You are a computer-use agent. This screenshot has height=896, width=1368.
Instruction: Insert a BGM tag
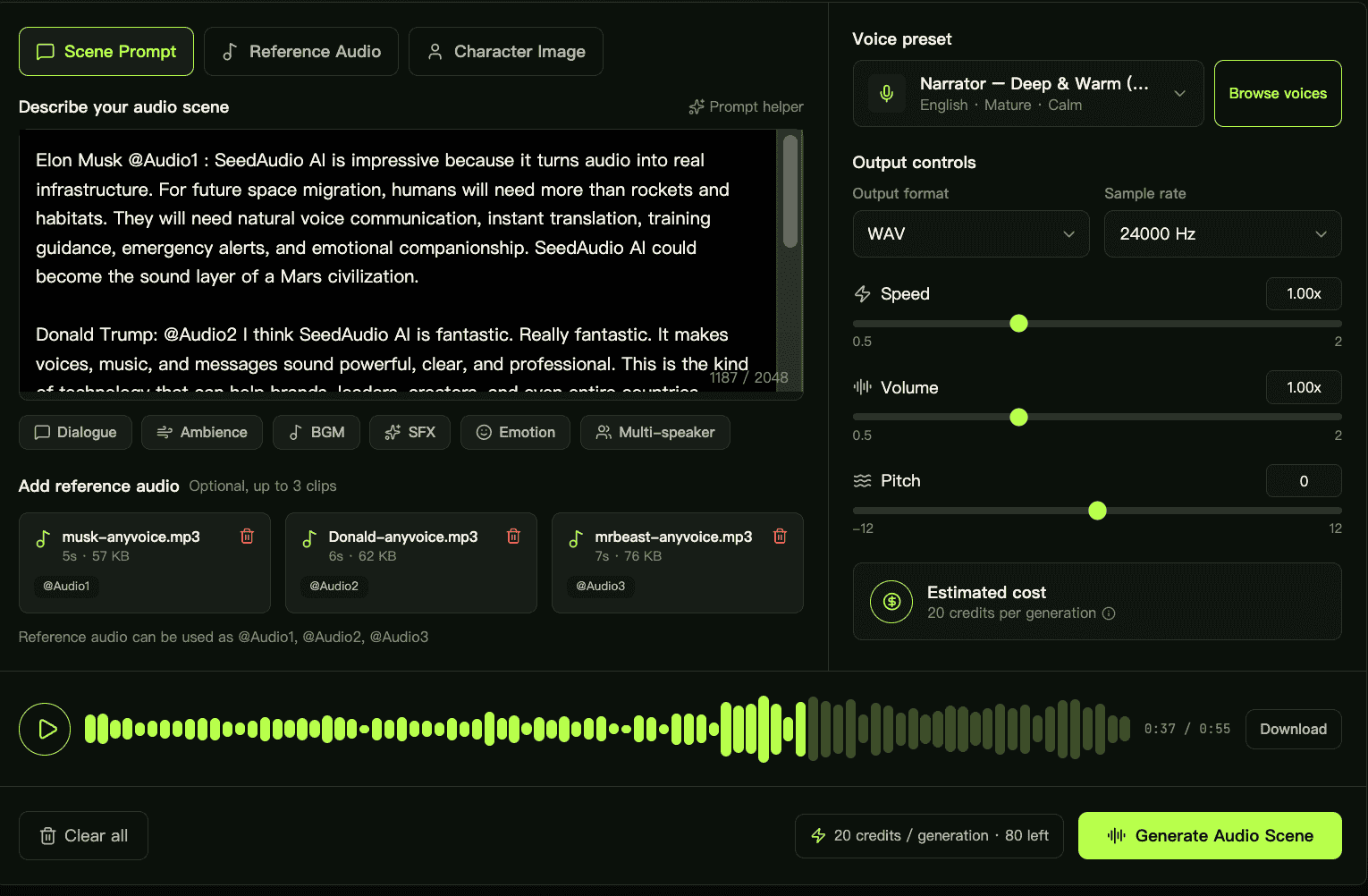(x=317, y=433)
